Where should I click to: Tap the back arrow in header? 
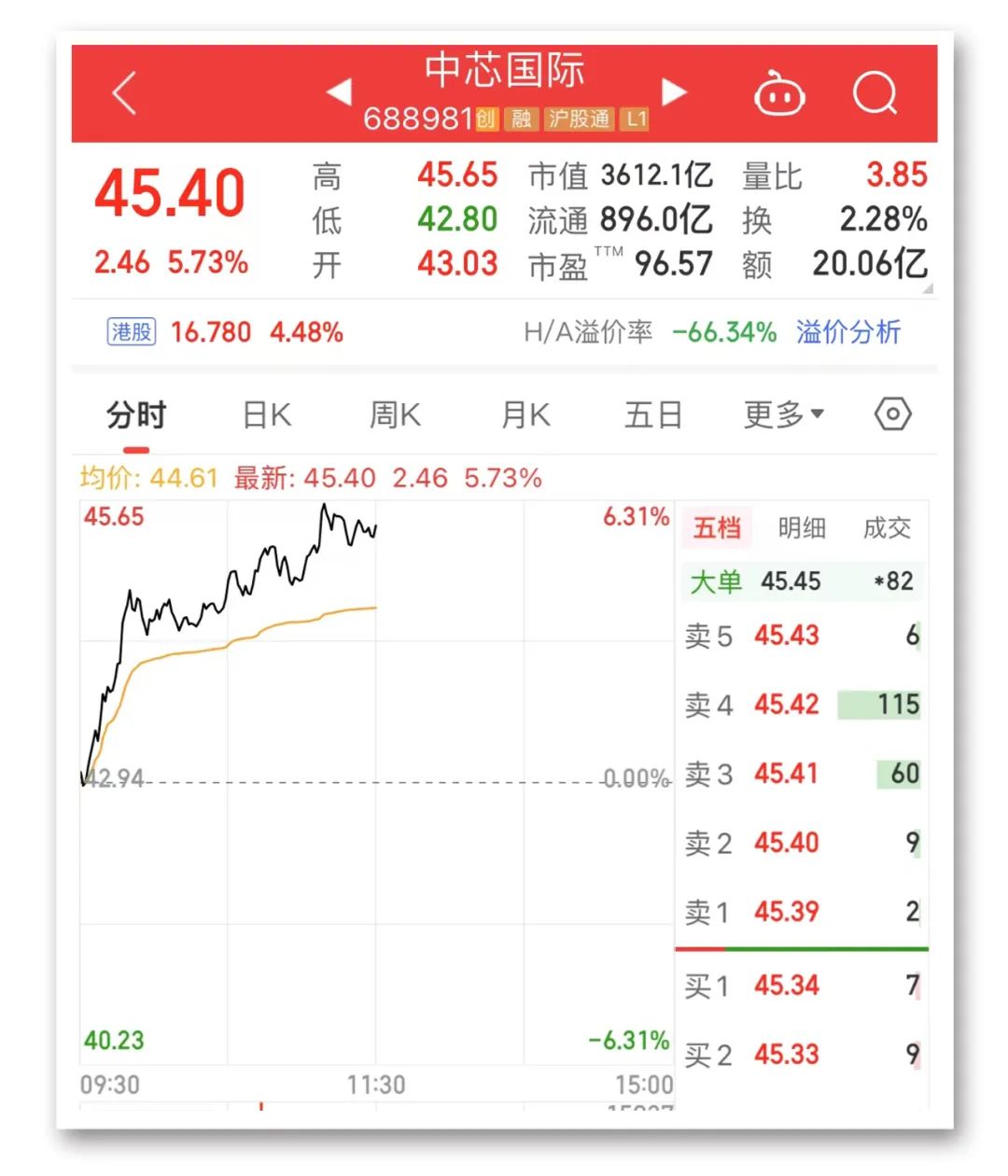coord(124,93)
